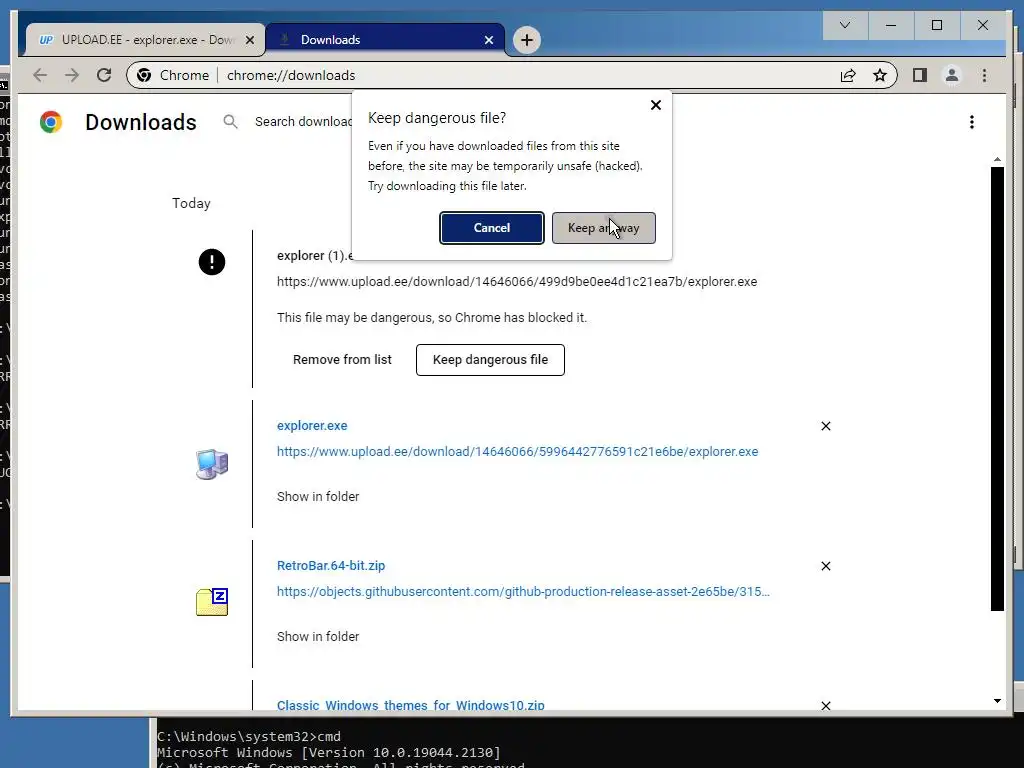Remove the explorer.exe entry from the downloads list
Image resolution: width=1024 pixels, height=768 pixels.
coord(825,426)
